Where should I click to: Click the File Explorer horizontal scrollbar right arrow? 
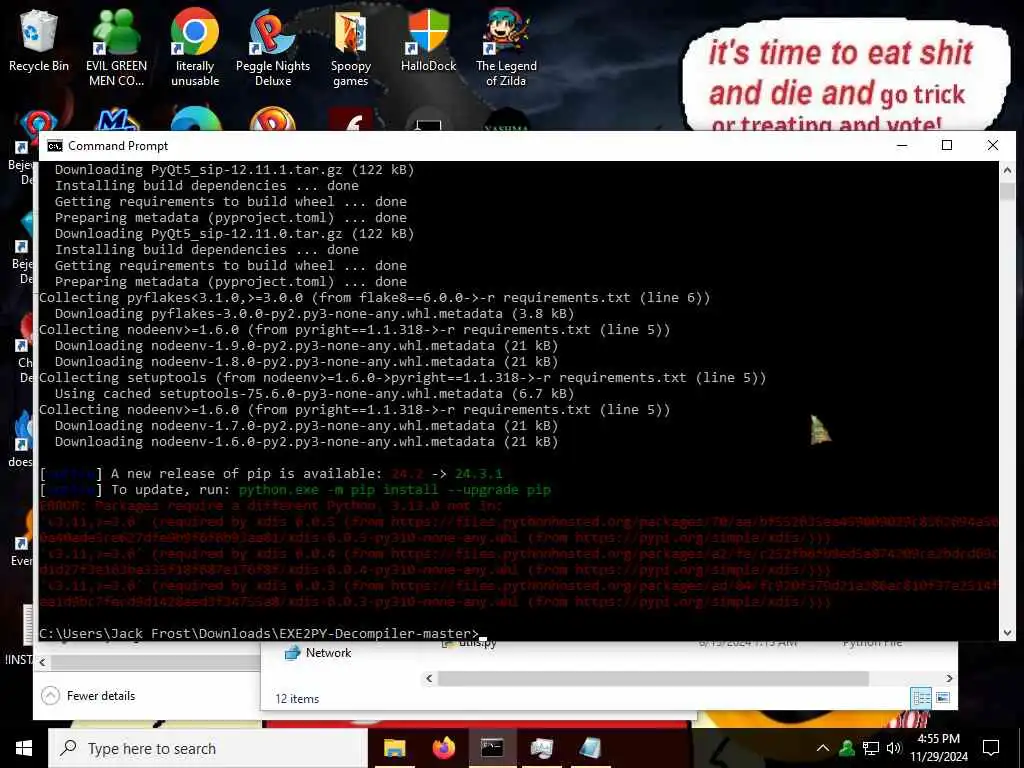coord(949,679)
